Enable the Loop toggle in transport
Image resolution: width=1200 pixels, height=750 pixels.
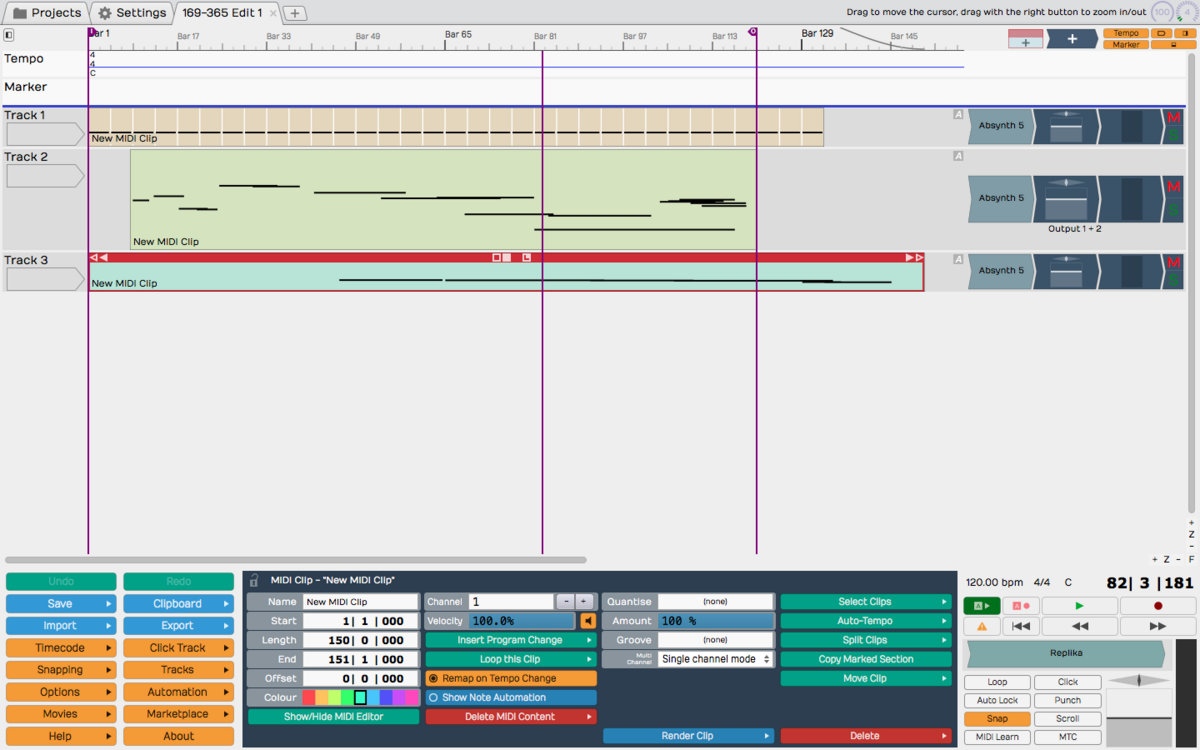(x=997, y=682)
